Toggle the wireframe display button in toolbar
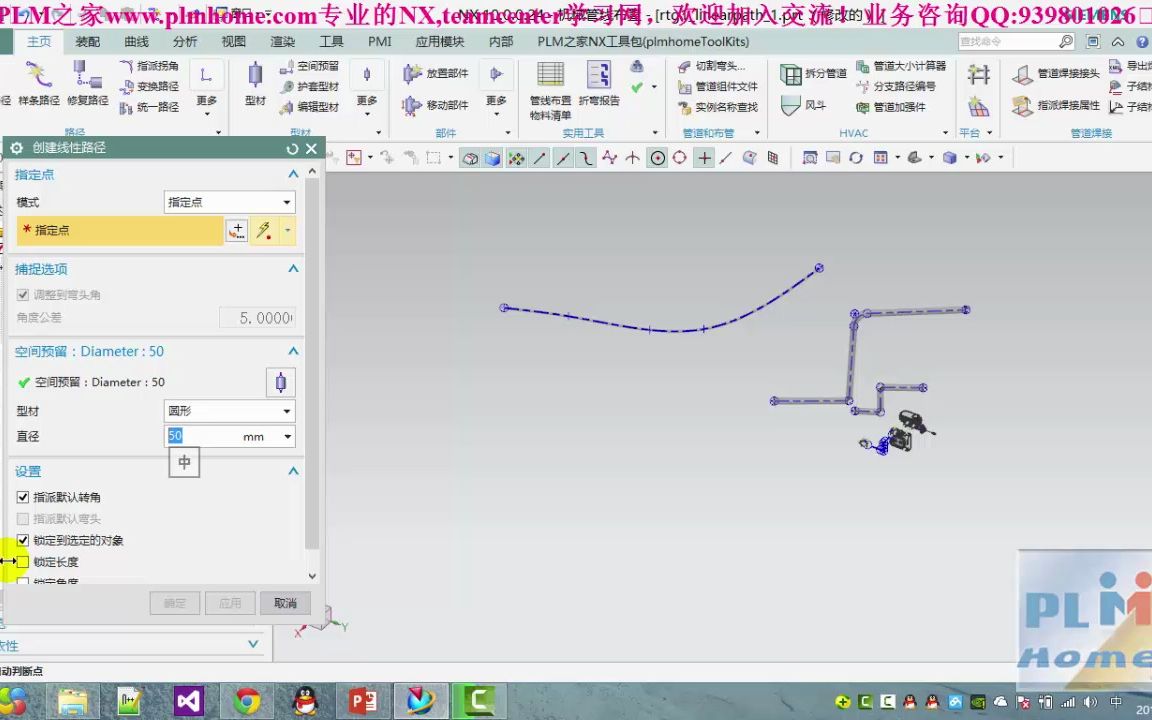Viewport: 1152px width, 720px height. pos(470,158)
